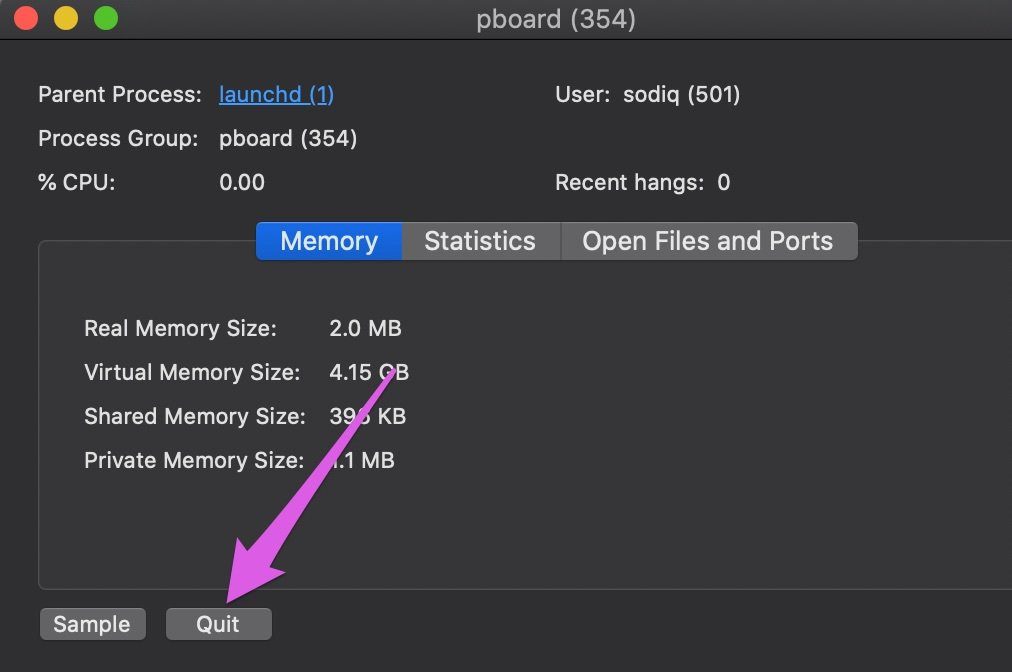Click the Virtual Memory Size value
The width and height of the screenshot is (1012, 672).
coord(369,372)
